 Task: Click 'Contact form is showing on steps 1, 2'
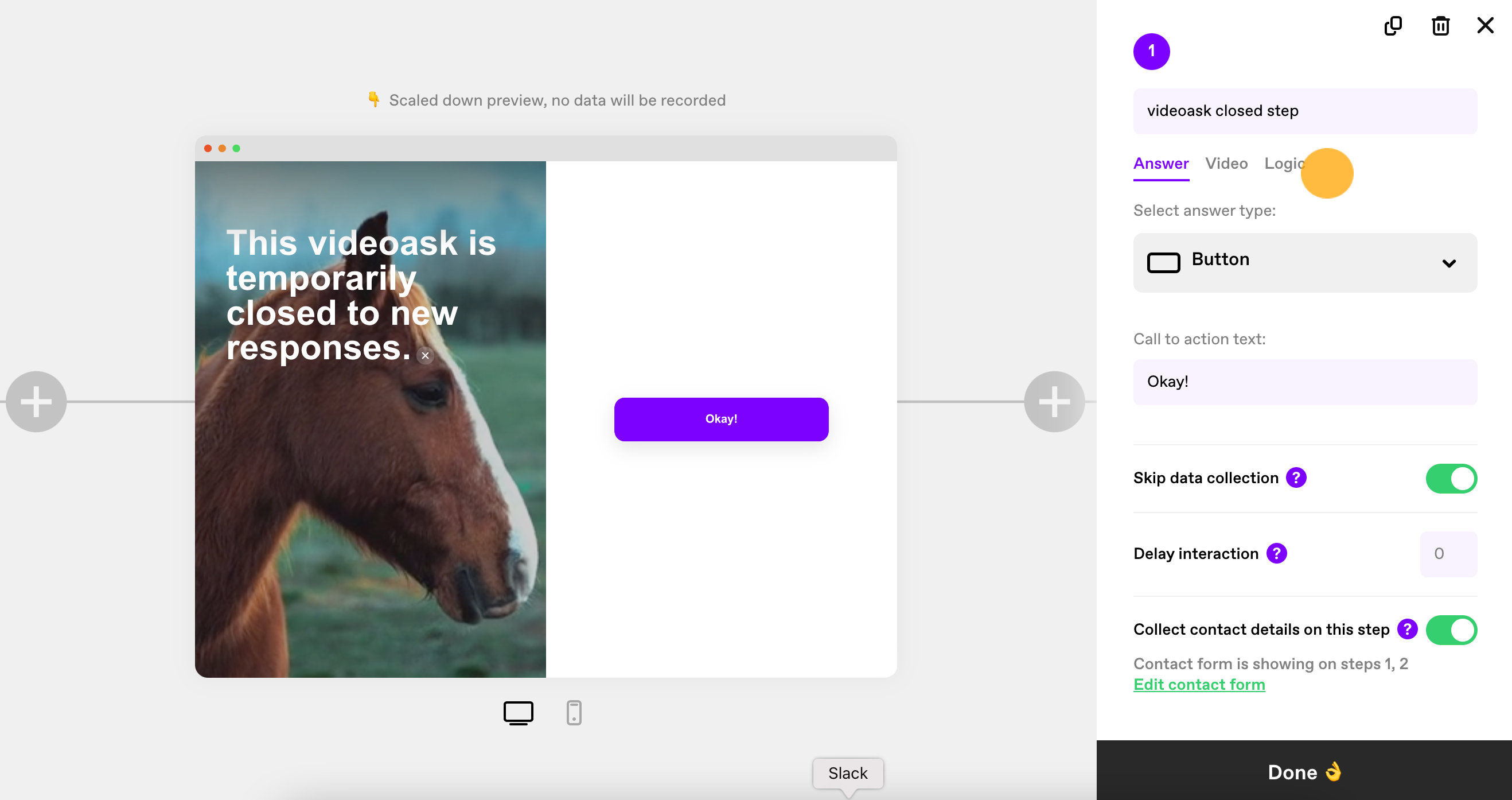click(x=1270, y=664)
